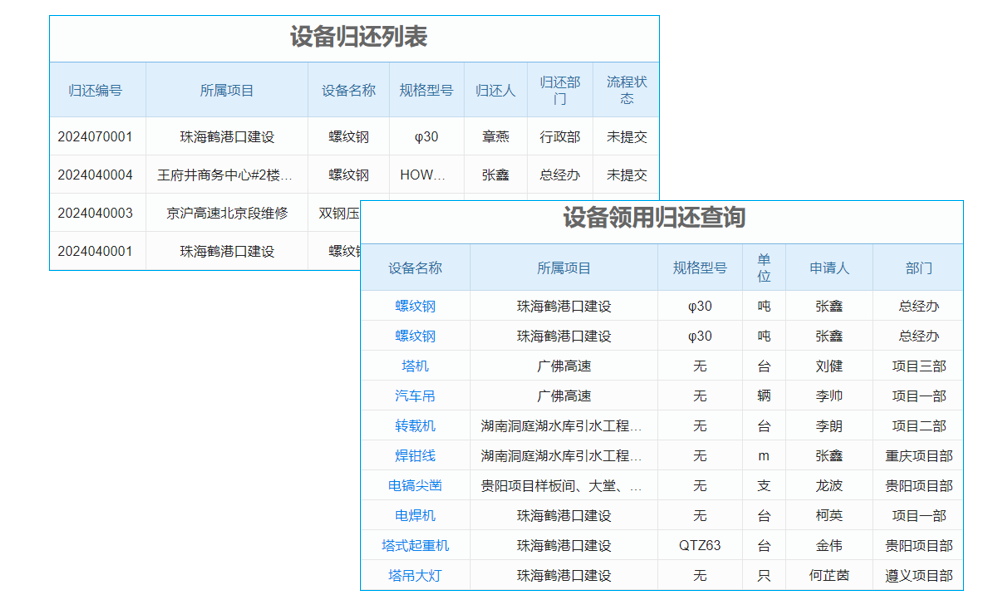1000x600 pixels.
Task: Select the 转载机 equipment link
Action: click(x=415, y=426)
